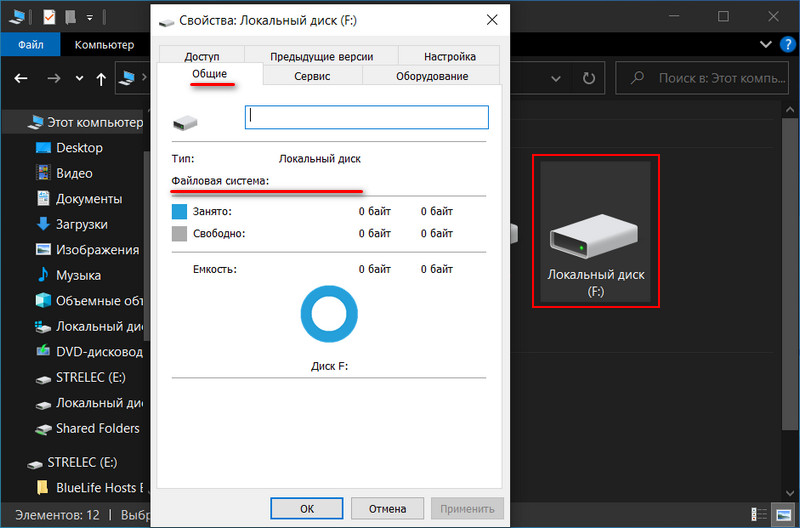The height and width of the screenshot is (528, 800).
Task: Click the Explorer content pane scrollbar down arrow
Action: click(790, 494)
